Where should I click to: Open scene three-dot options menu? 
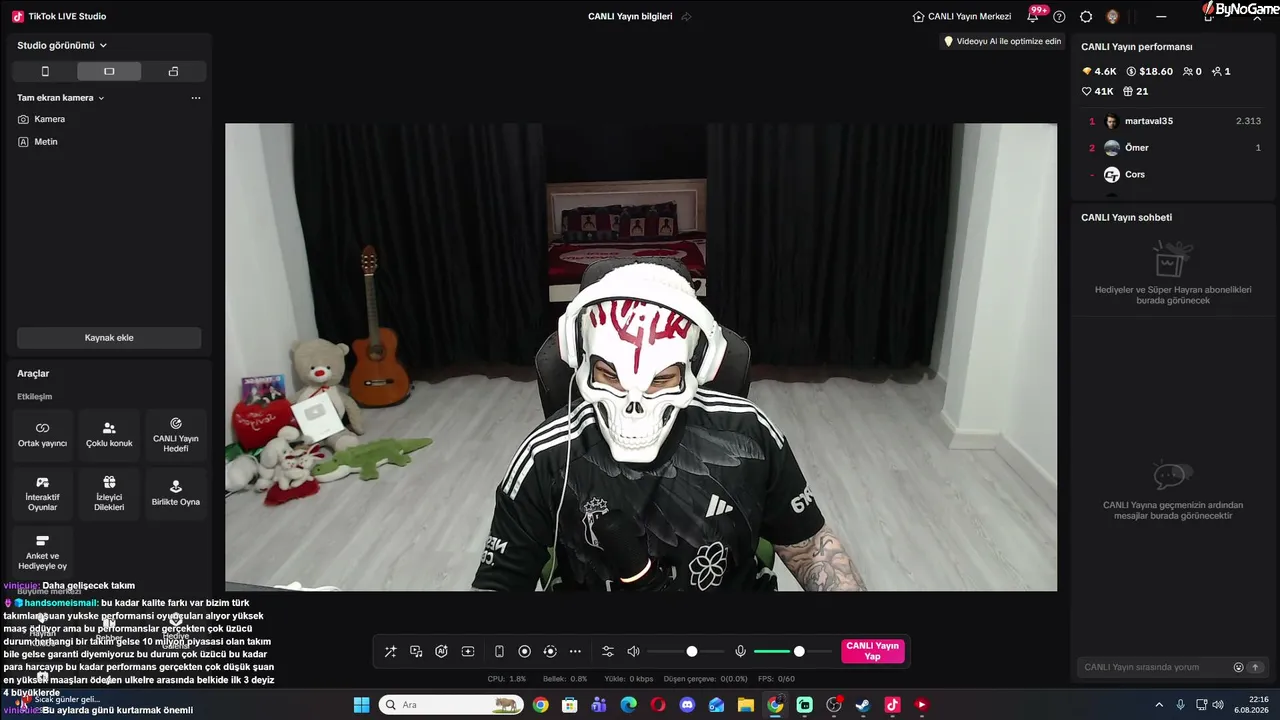pyautogui.click(x=196, y=98)
